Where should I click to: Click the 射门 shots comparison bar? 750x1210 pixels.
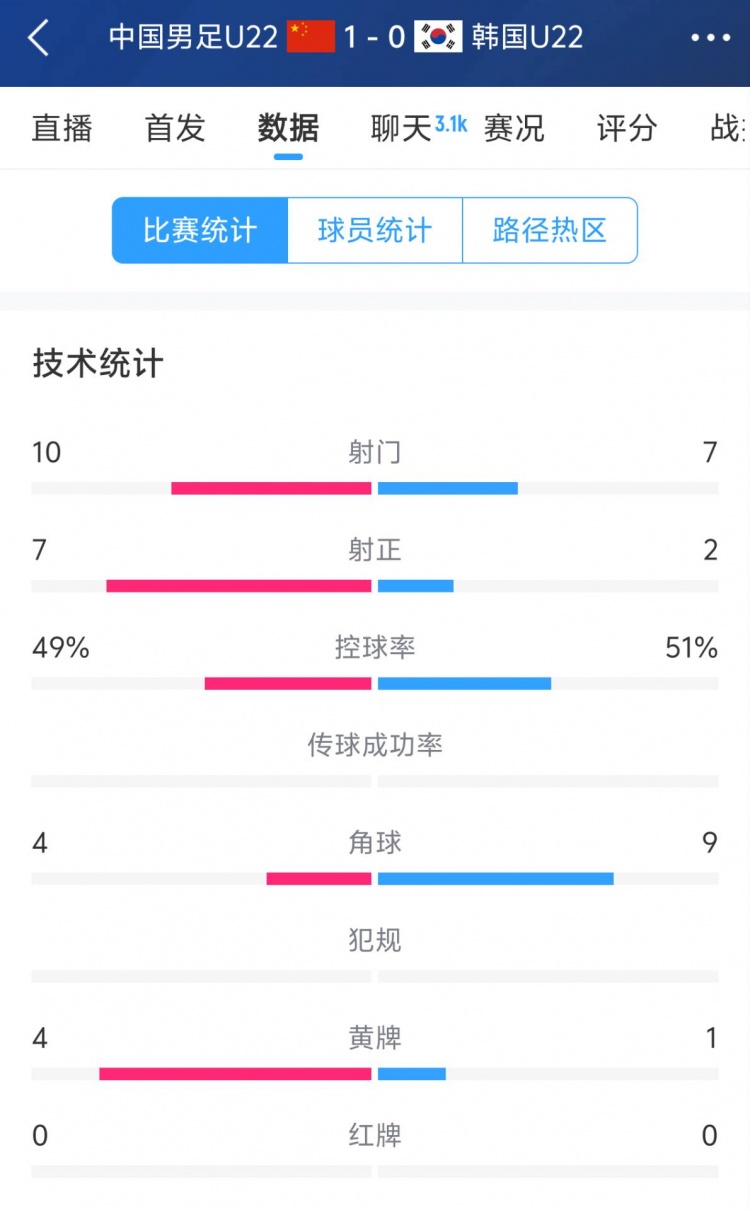[x=375, y=488]
